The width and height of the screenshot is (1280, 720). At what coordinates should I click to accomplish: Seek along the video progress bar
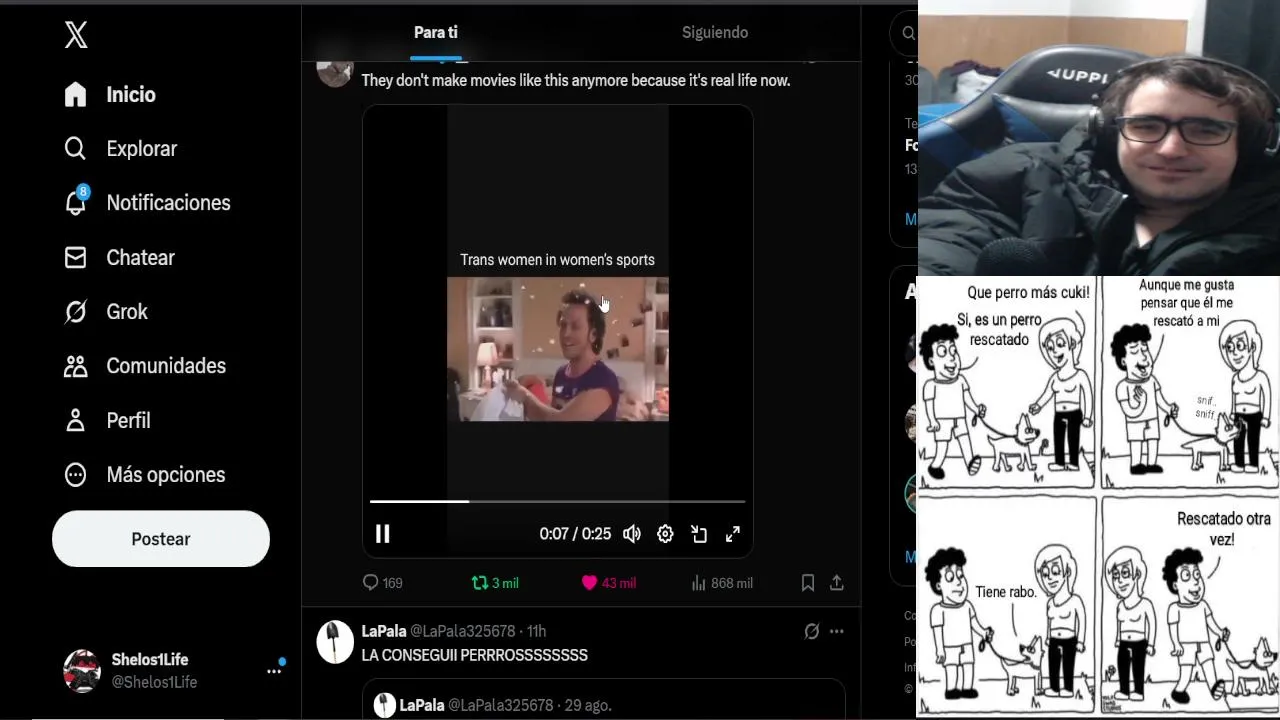pos(557,501)
